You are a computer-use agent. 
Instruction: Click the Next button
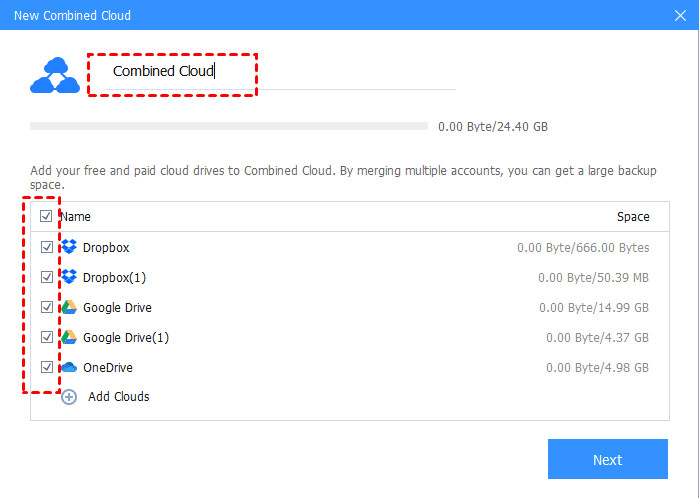(x=608, y=459)
